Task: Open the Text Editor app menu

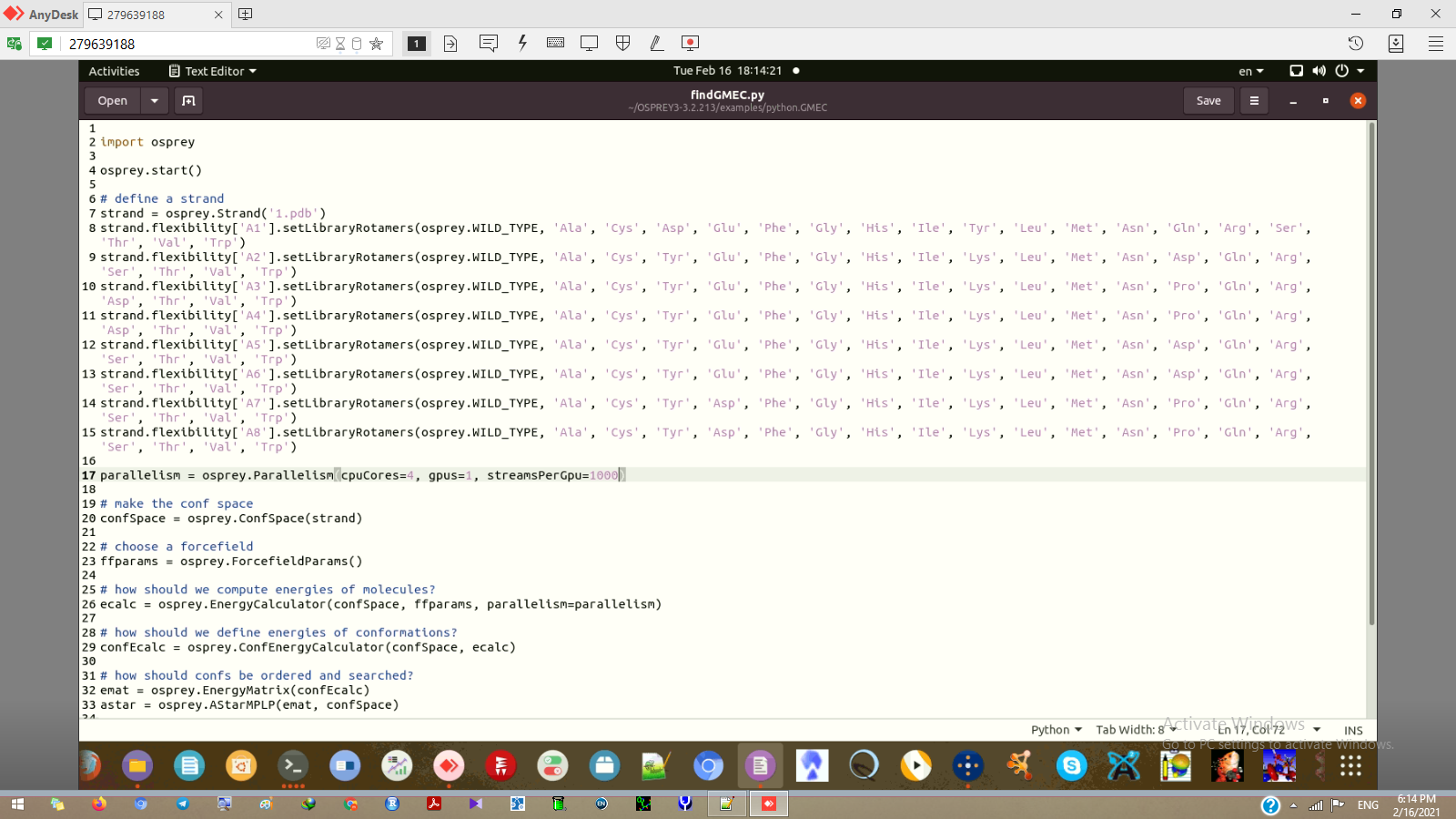Action: [x=213, y=71]
